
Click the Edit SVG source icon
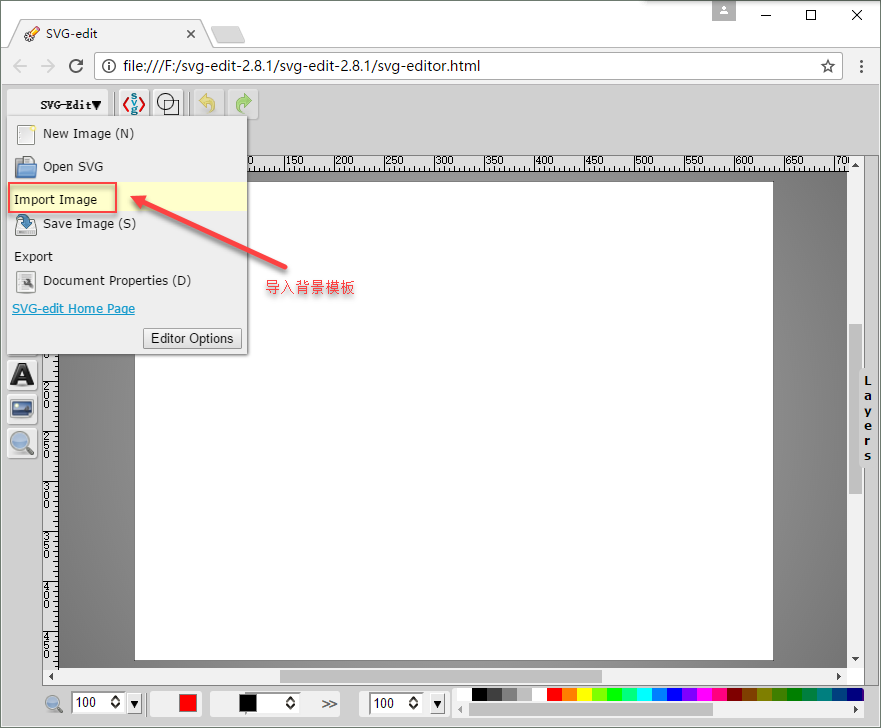click(134, 104)
